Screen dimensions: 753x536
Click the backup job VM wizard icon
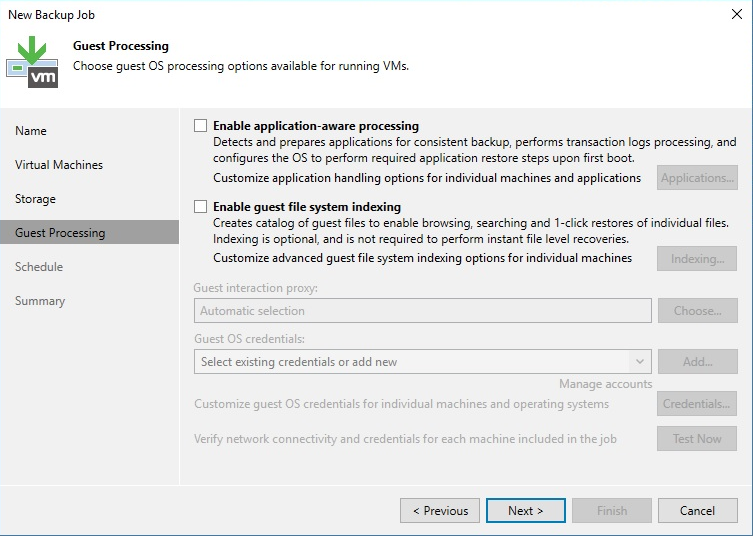tap(32, 62)
